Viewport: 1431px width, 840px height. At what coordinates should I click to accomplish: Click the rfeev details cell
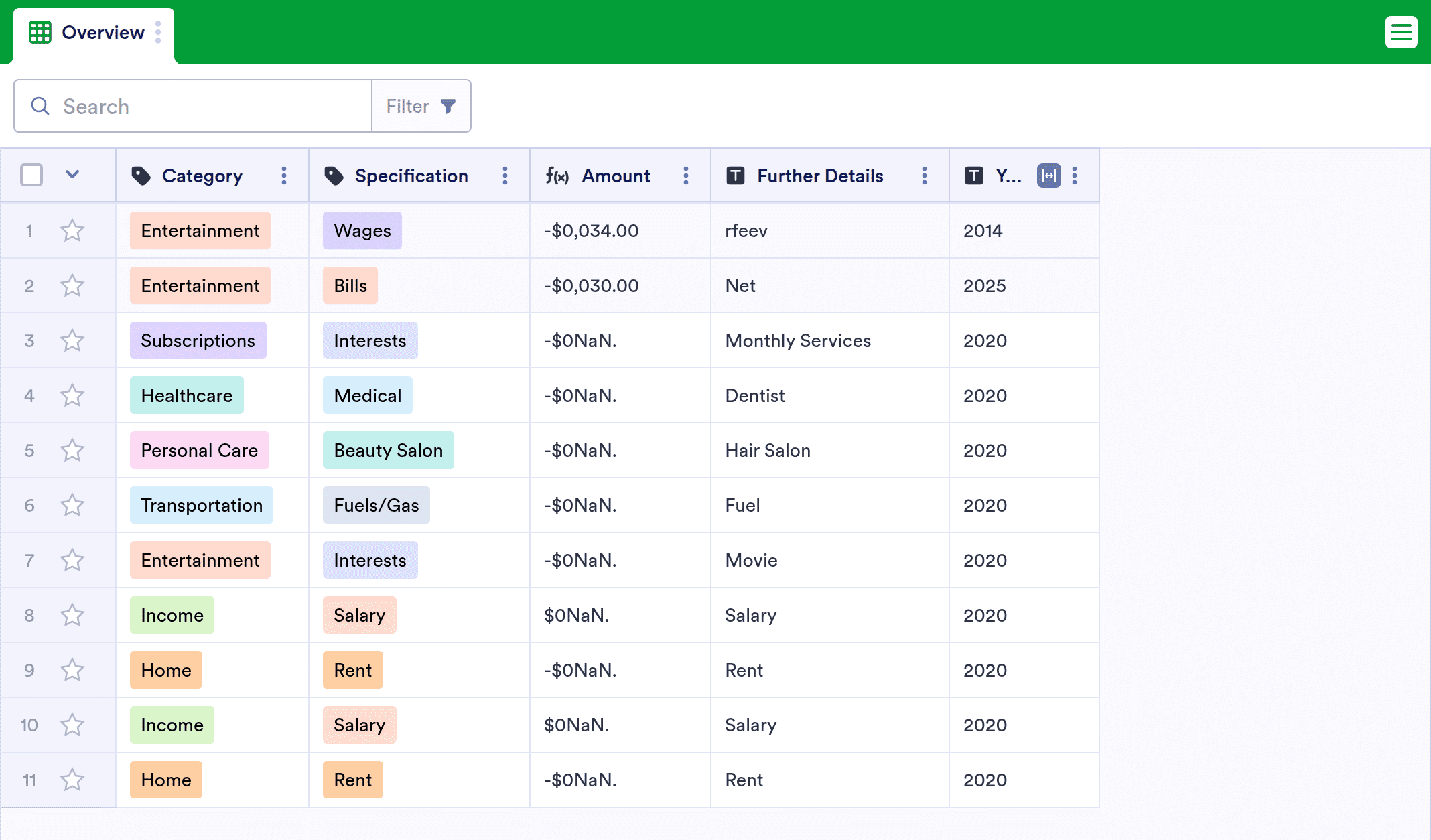coord(830,230)
